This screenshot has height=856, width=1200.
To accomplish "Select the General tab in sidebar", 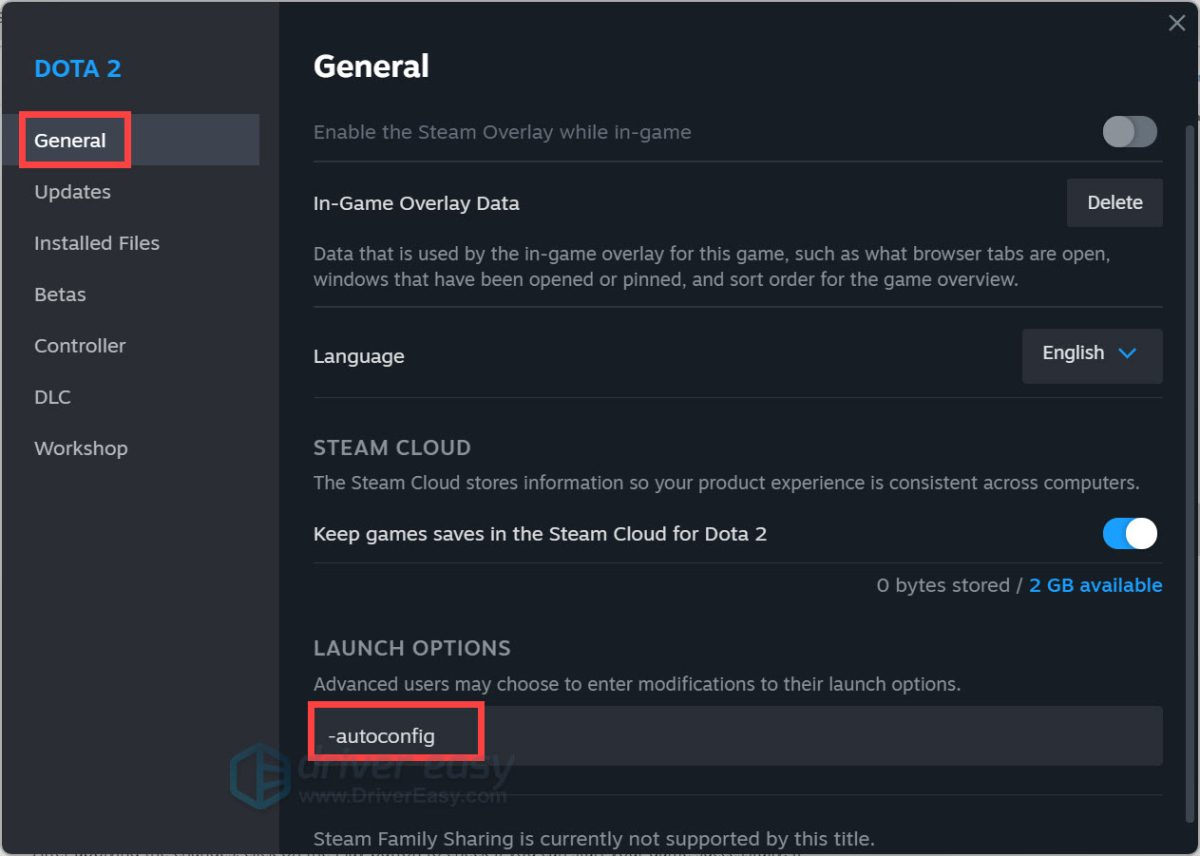I will tap(70, 140).
